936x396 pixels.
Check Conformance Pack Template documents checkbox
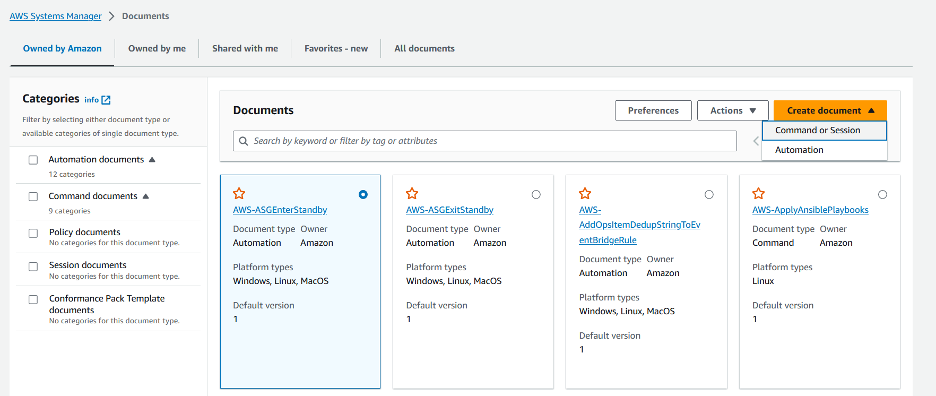33,299
